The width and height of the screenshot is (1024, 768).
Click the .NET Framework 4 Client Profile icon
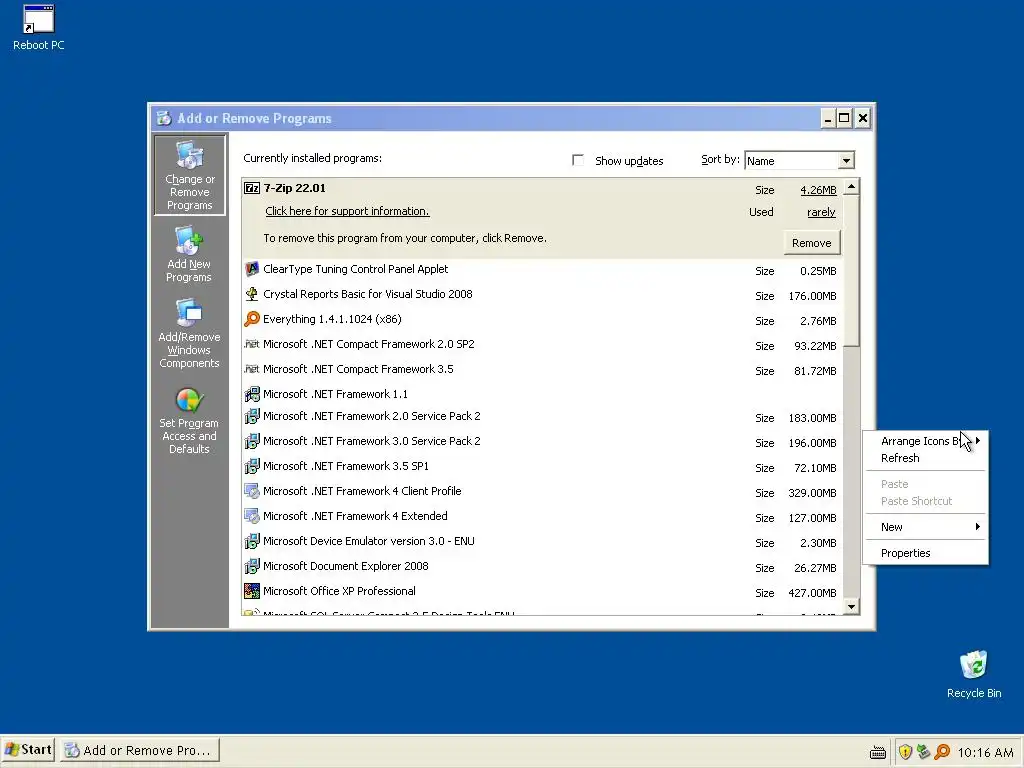coord(251,491)
